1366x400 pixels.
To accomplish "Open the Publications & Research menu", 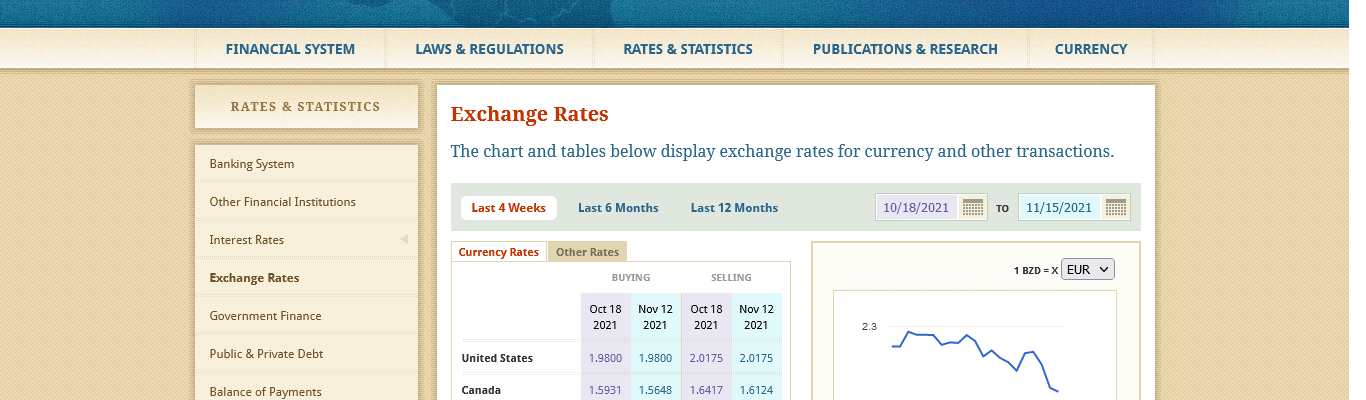I will pos(904,49).
